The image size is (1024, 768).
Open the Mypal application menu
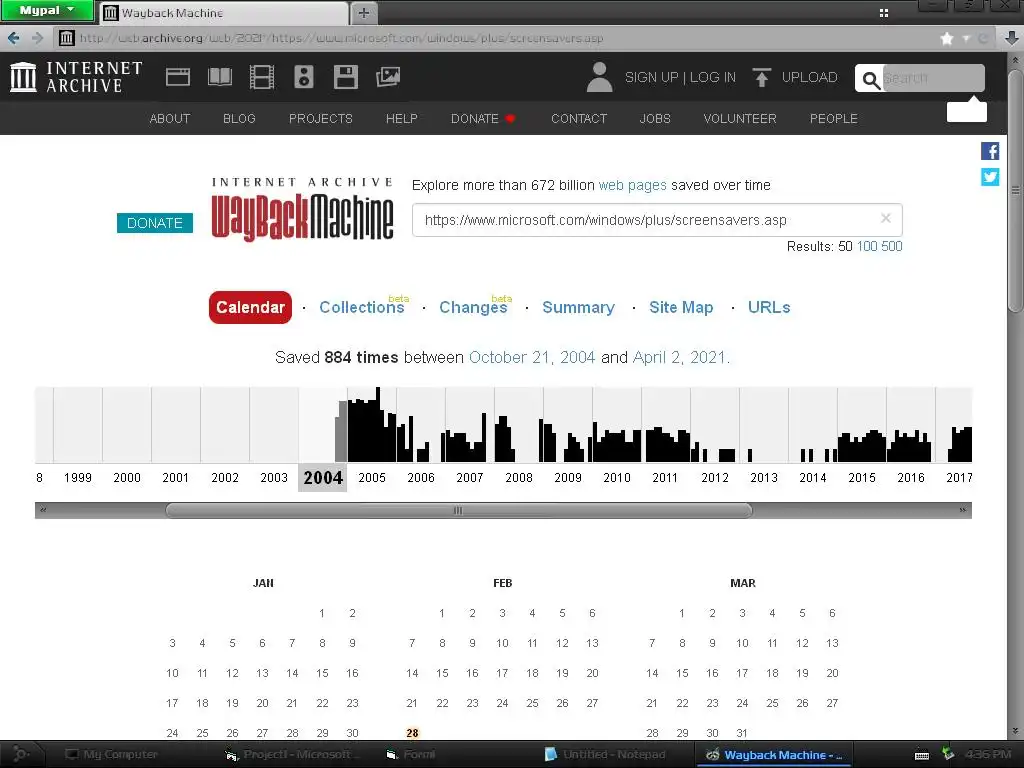[x=47, y=10]
